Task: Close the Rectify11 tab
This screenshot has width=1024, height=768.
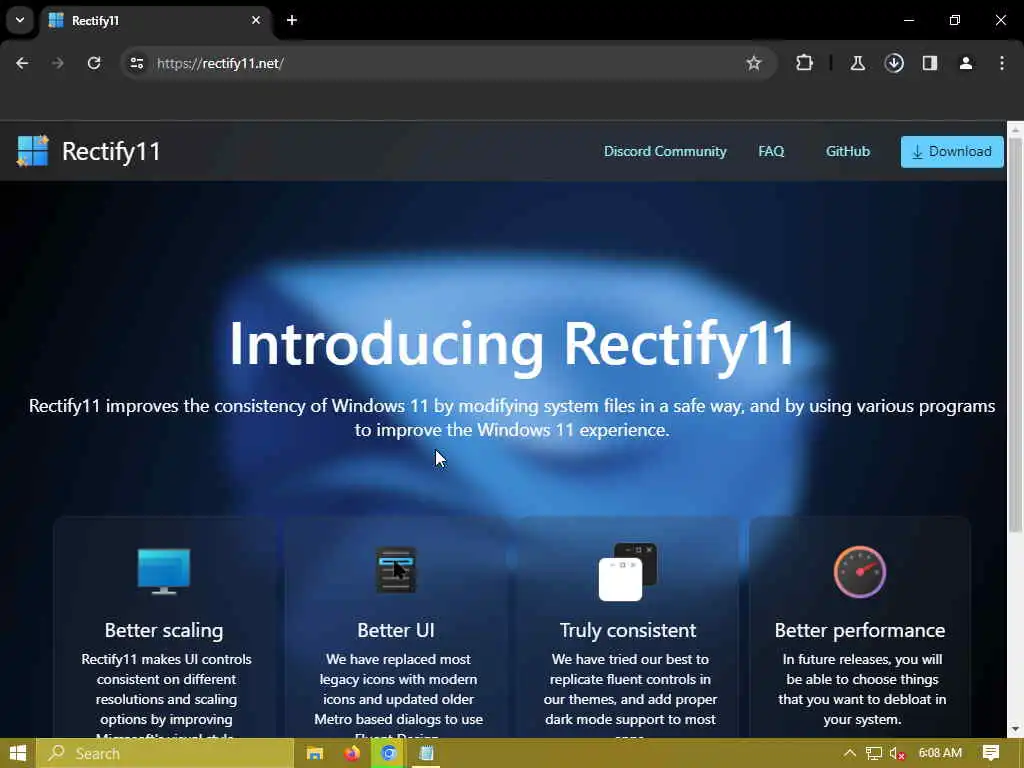Action: click(256, 20)
